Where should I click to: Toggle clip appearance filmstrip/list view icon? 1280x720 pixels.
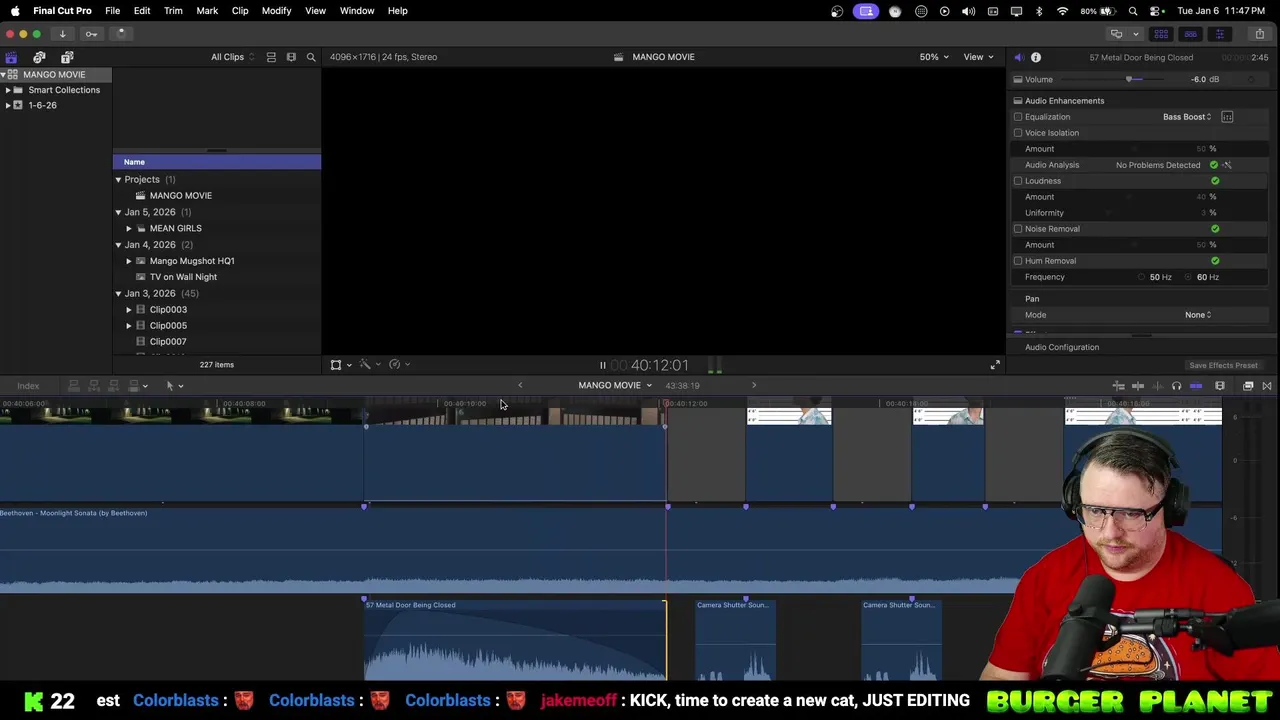tap(271, 57)
